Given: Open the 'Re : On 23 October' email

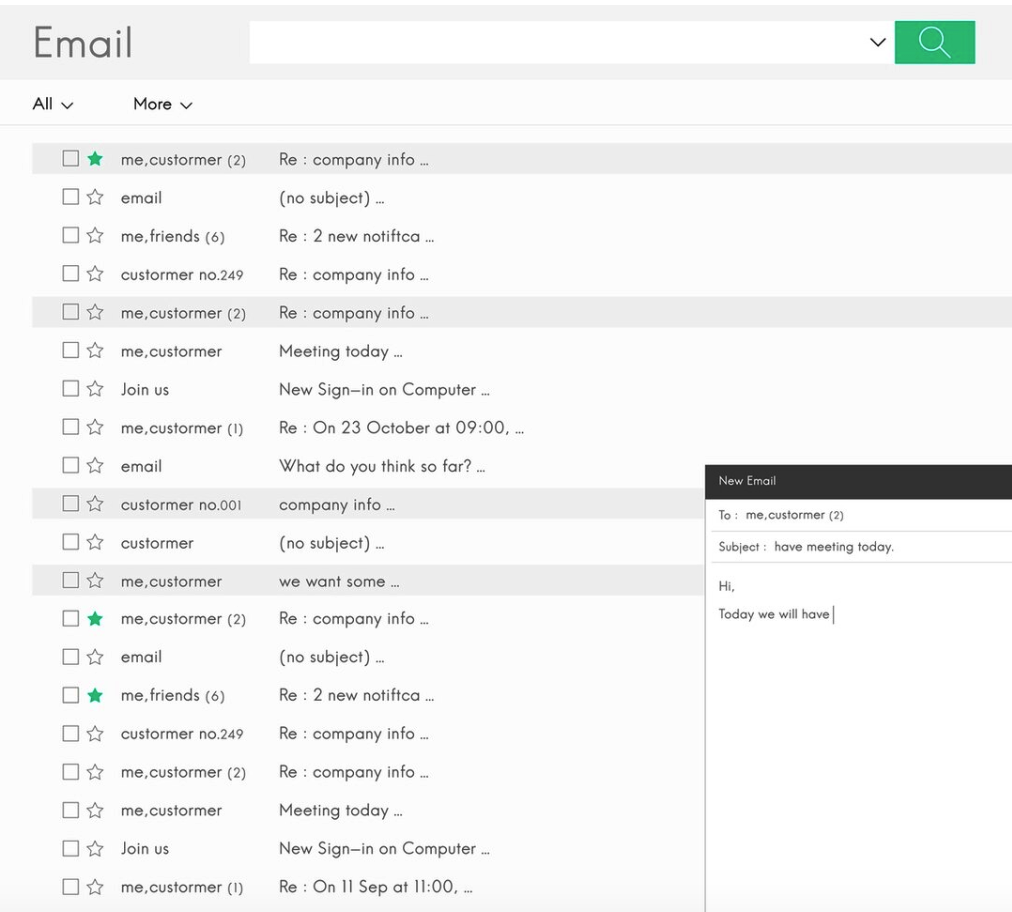Looking at the screenshot, I should coord(400,428).
